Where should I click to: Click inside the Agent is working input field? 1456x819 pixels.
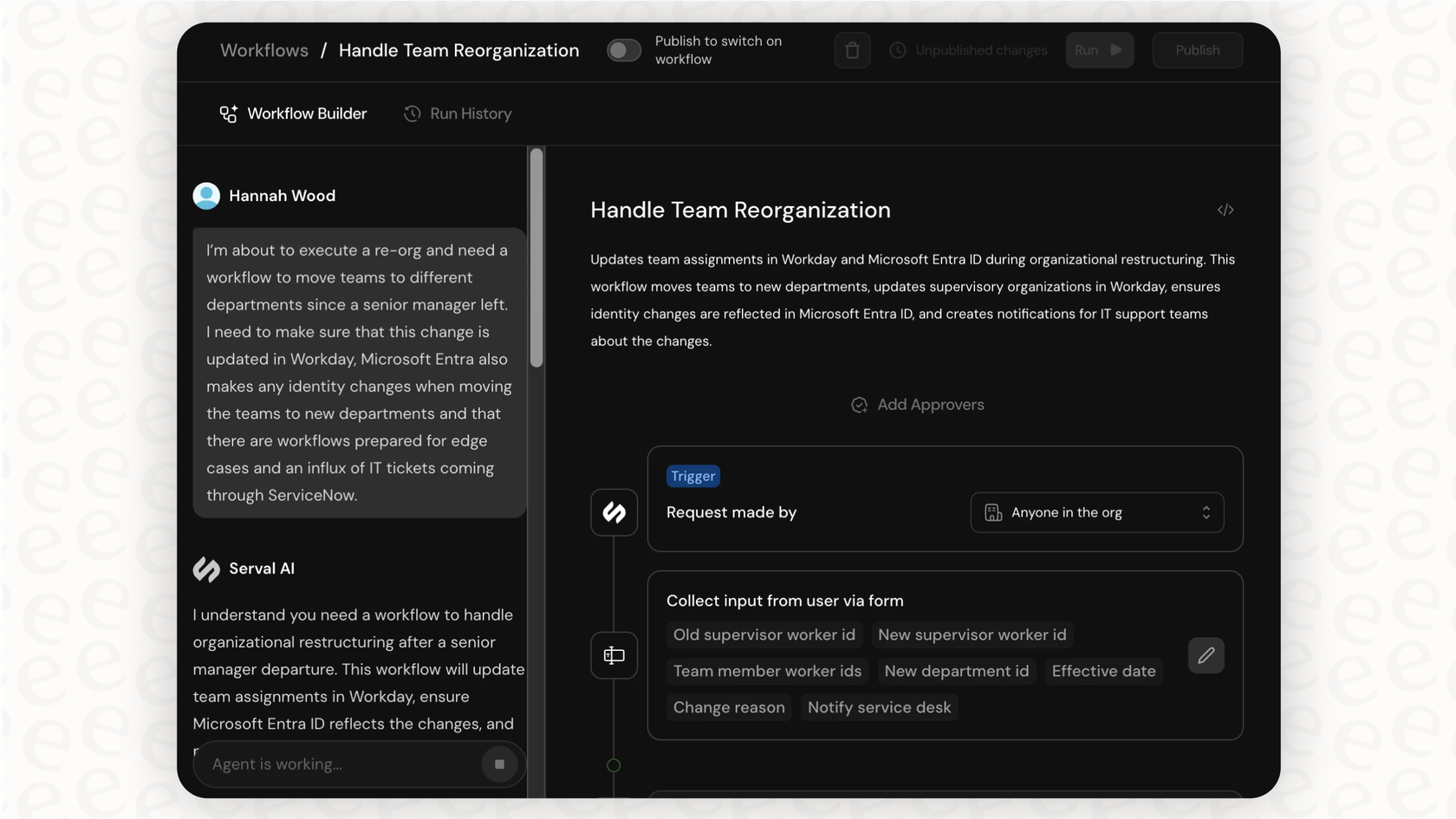(329, 764)
